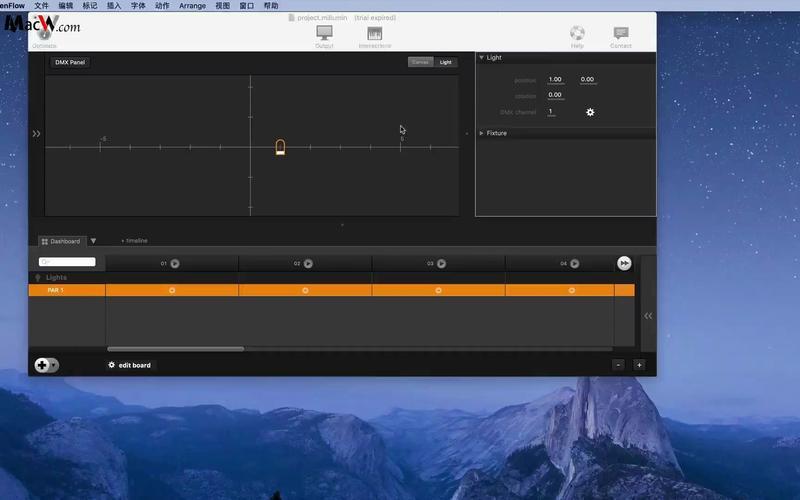Launch the next column with fast-forward button

tap(624, 263)
